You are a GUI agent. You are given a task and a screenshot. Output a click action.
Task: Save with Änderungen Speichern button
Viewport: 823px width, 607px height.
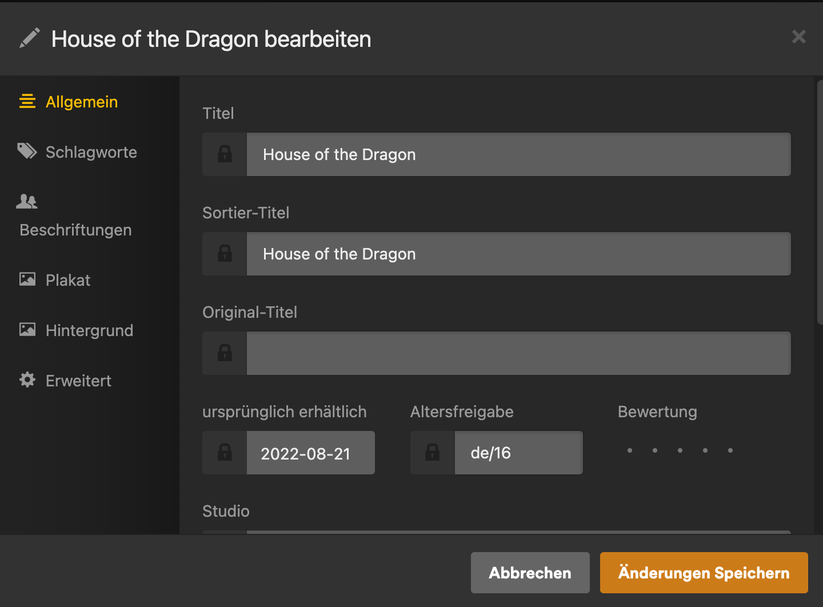pos(703,573)
